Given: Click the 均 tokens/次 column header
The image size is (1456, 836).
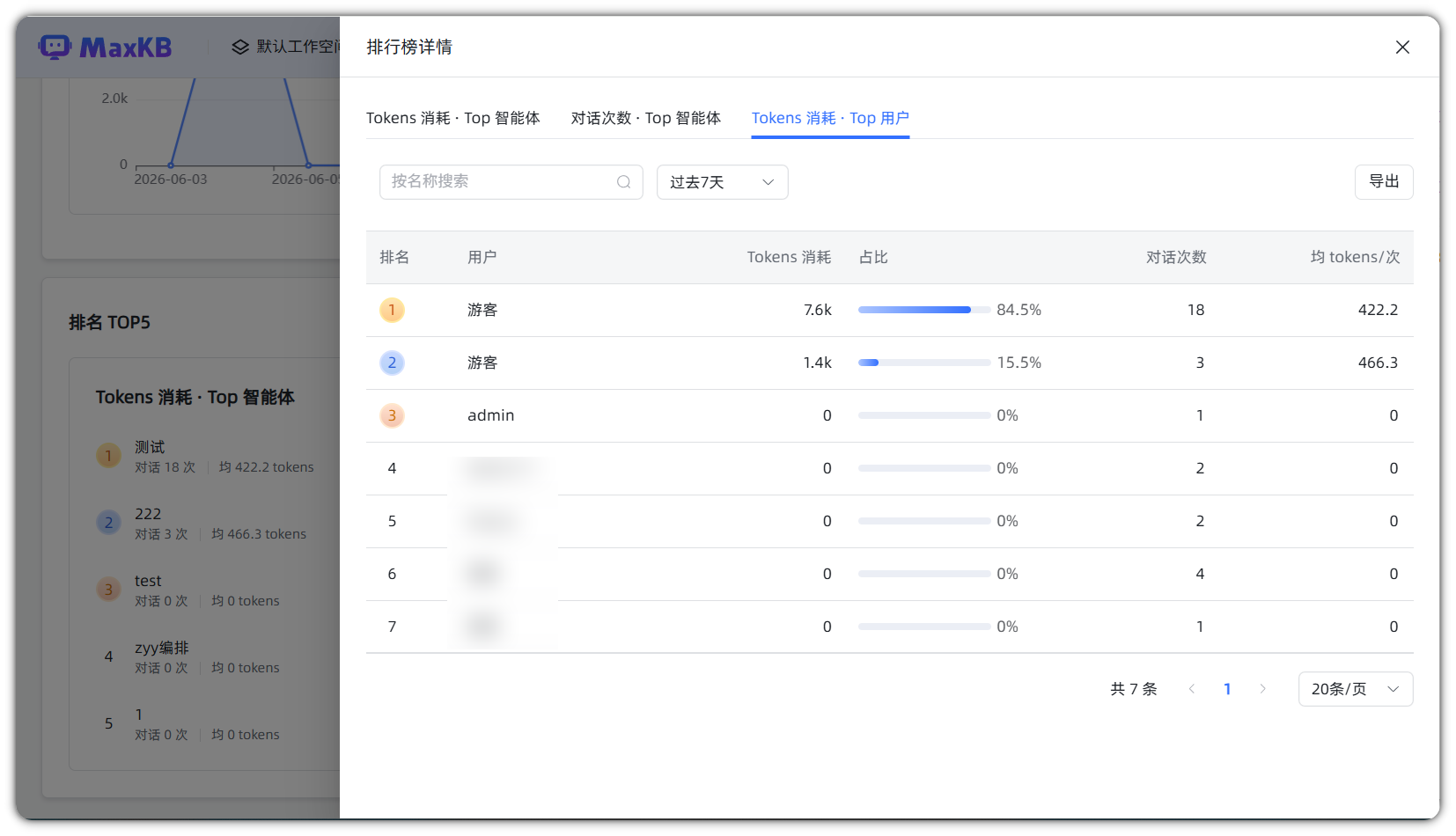Looking at the screenshot, I should pos(1355,257).
